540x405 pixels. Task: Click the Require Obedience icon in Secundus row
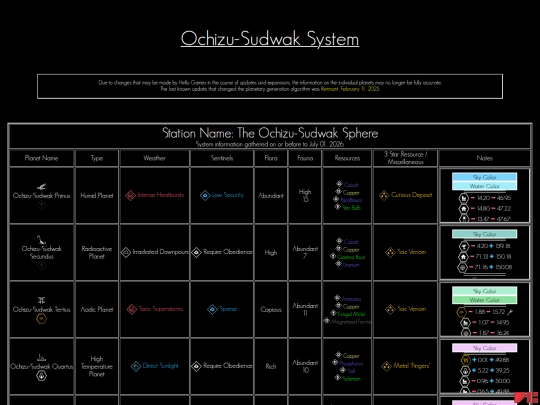click(x=196, y=252)
